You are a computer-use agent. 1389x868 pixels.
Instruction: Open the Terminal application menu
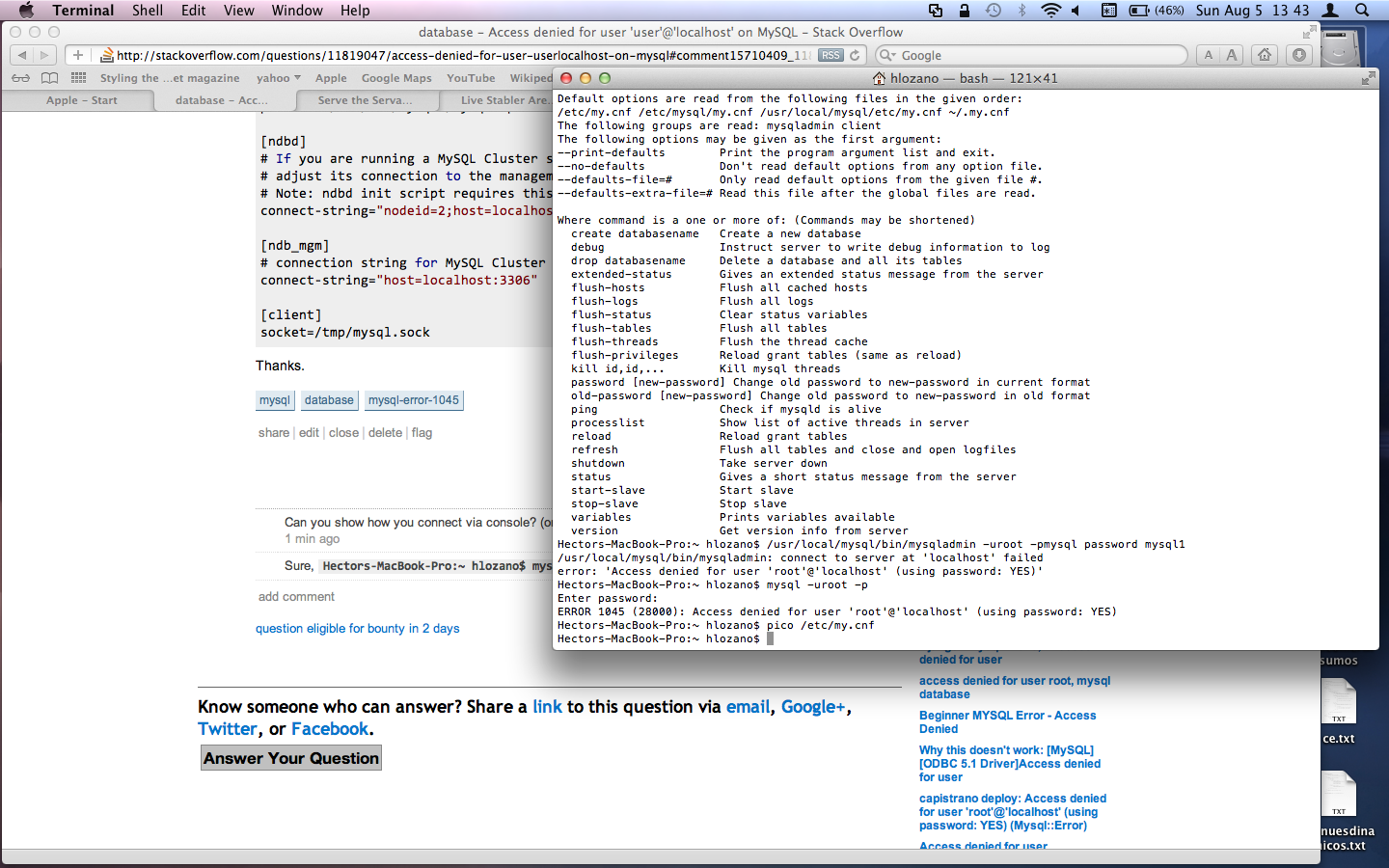(x=83, y=10)
